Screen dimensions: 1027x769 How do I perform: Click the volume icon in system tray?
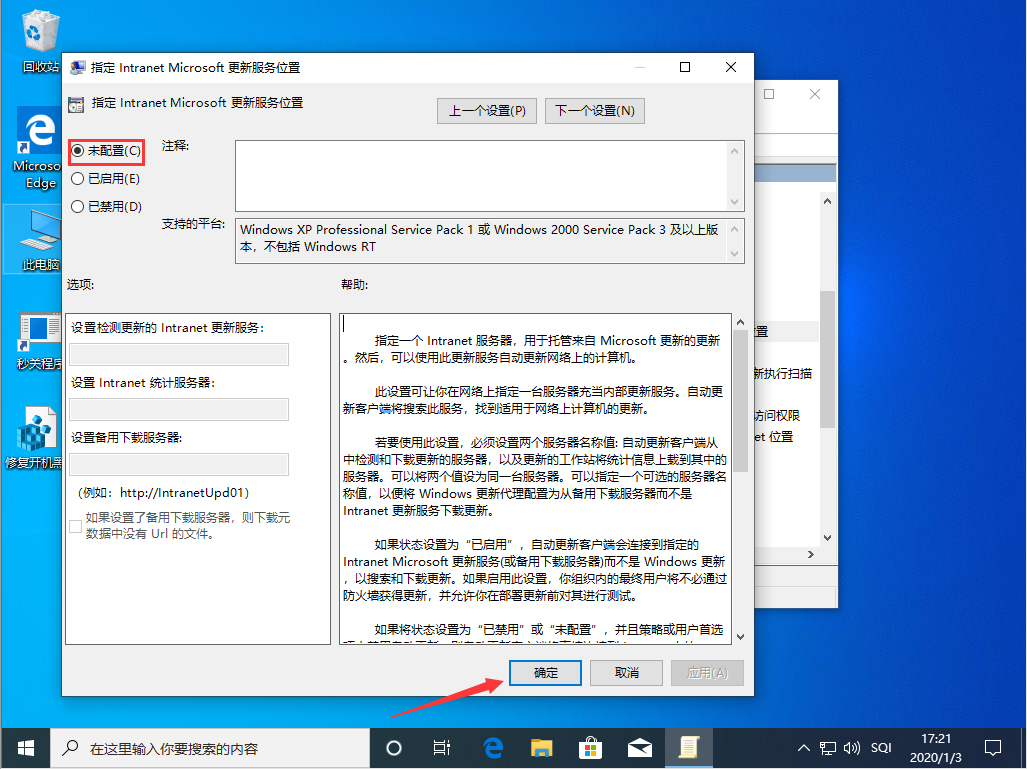(851, 747)
